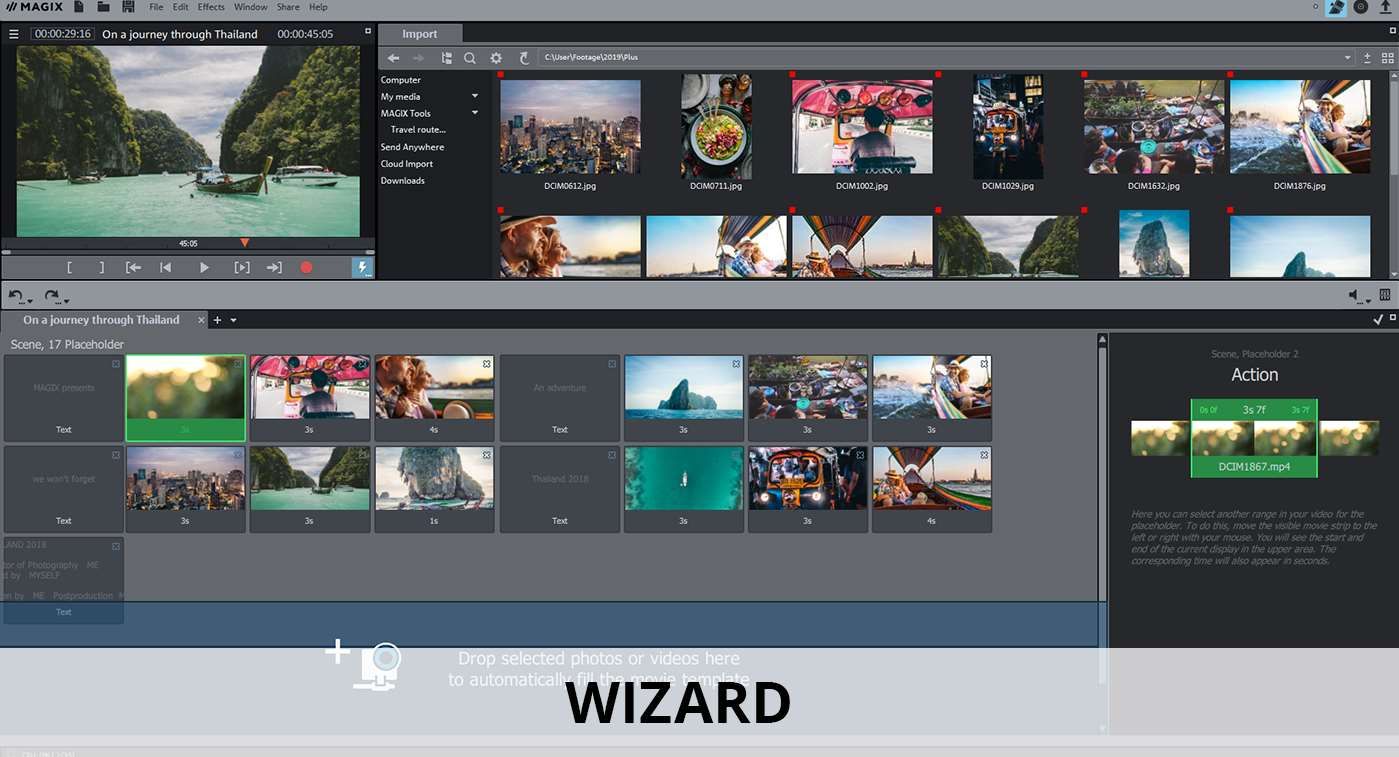Set the range out-point bracket
1399x757 pixels.
(101, 268)
